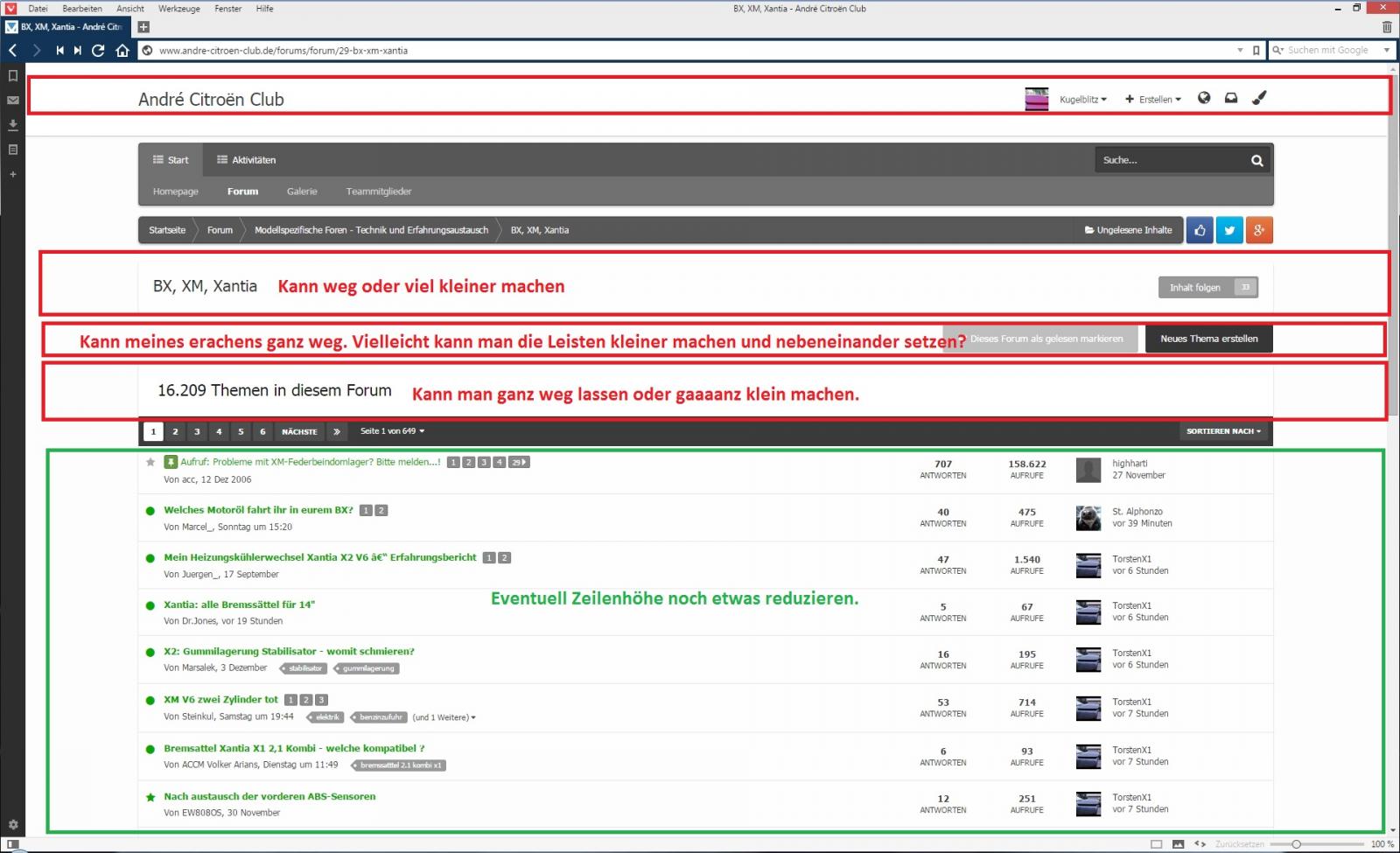The height and width of the screenshot is (853, 1400).
Task: Select the Galerie sub-navigation item
Action: click(x=302, y=191)
